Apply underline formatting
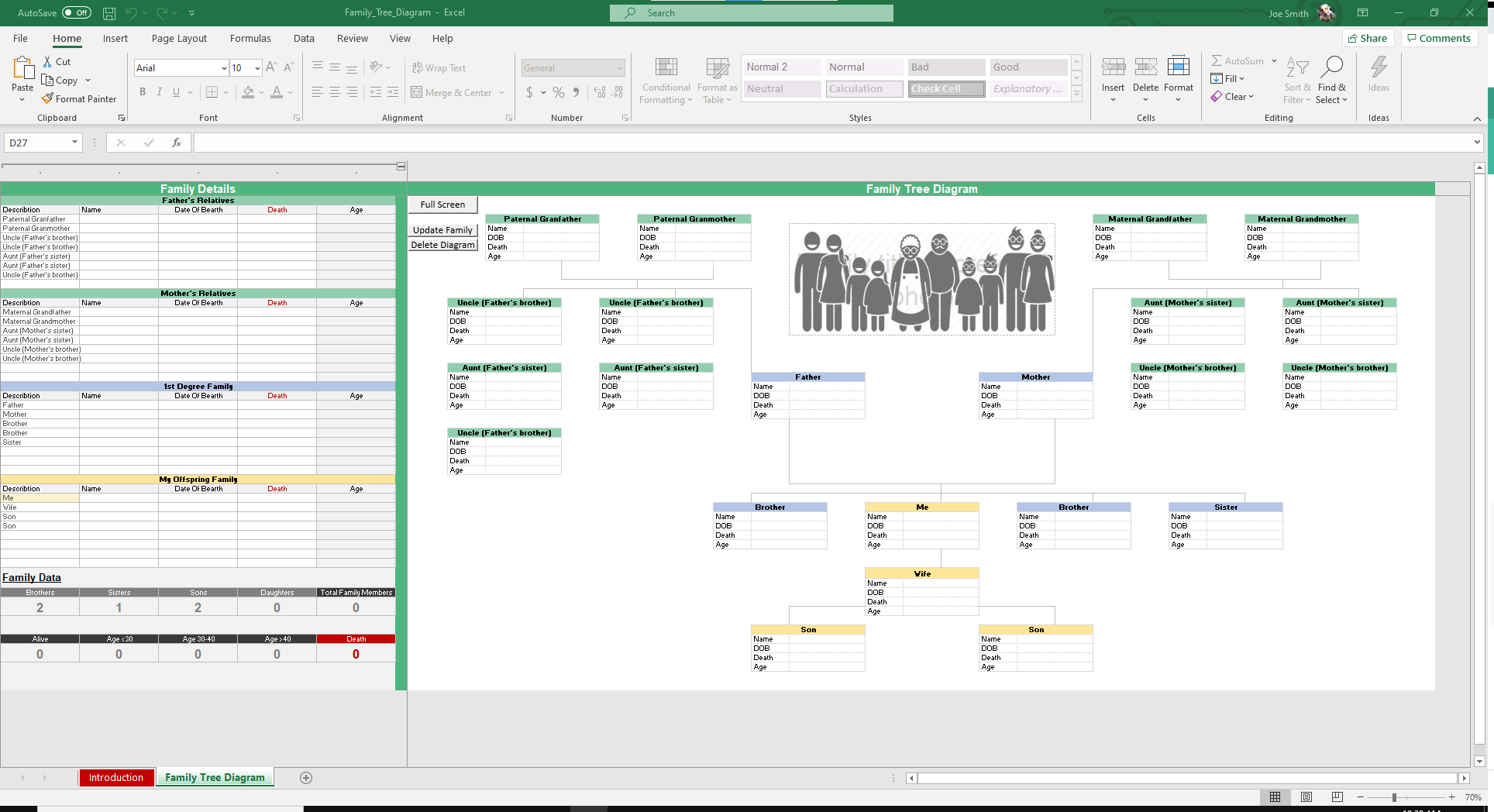The width and height of the screenshot is (1494, 812). pyautogui.click(x=177, y=92)
